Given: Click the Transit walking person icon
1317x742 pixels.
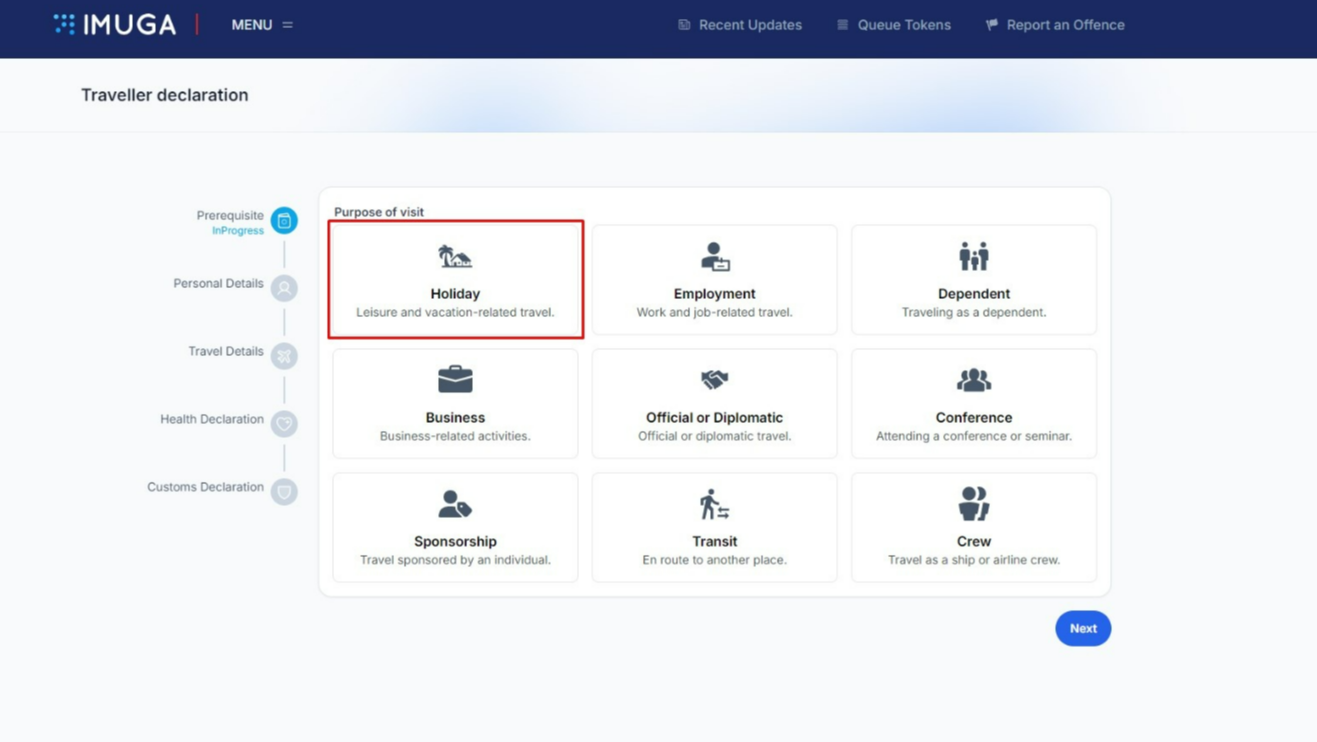Looking at the screenshot, I should click(x=715, y=504).
